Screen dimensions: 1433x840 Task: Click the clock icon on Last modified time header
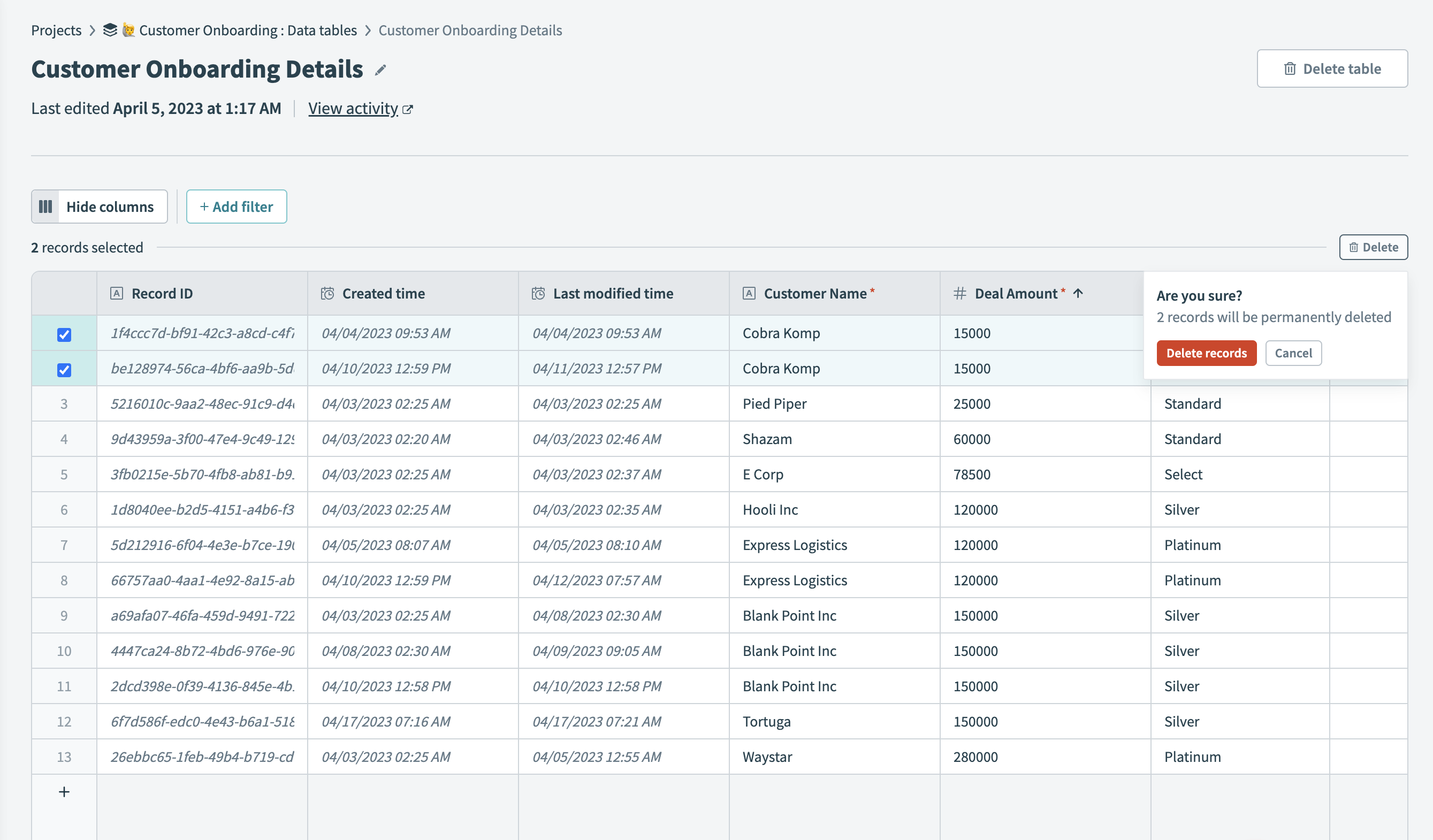[538, 293]
